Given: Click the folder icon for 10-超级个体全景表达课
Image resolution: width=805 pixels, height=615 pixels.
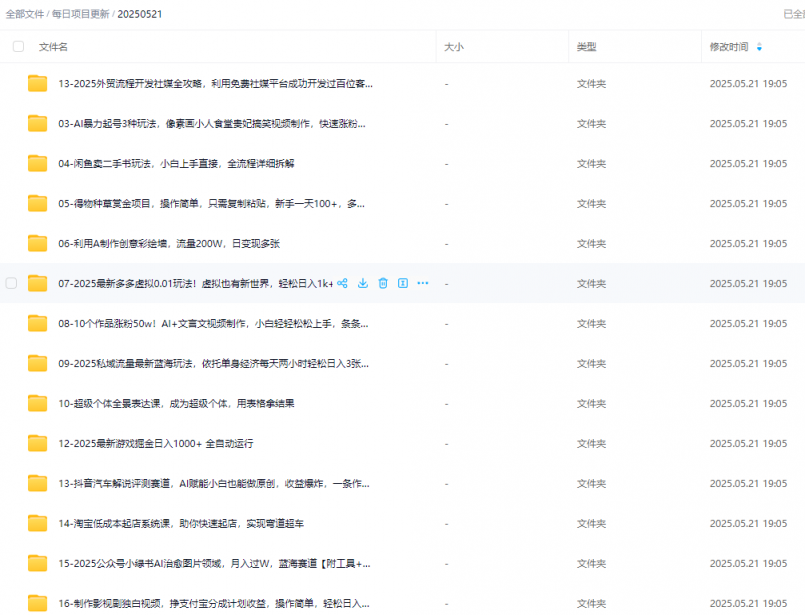Looking at the screenshot, I should click(38, 403).
